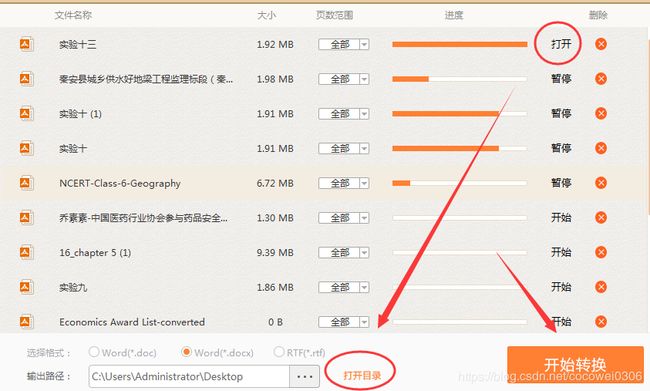The height and width of the screenshot is (391, 650).
Task: Select Word(*.docx) output format
Action: 187,352
